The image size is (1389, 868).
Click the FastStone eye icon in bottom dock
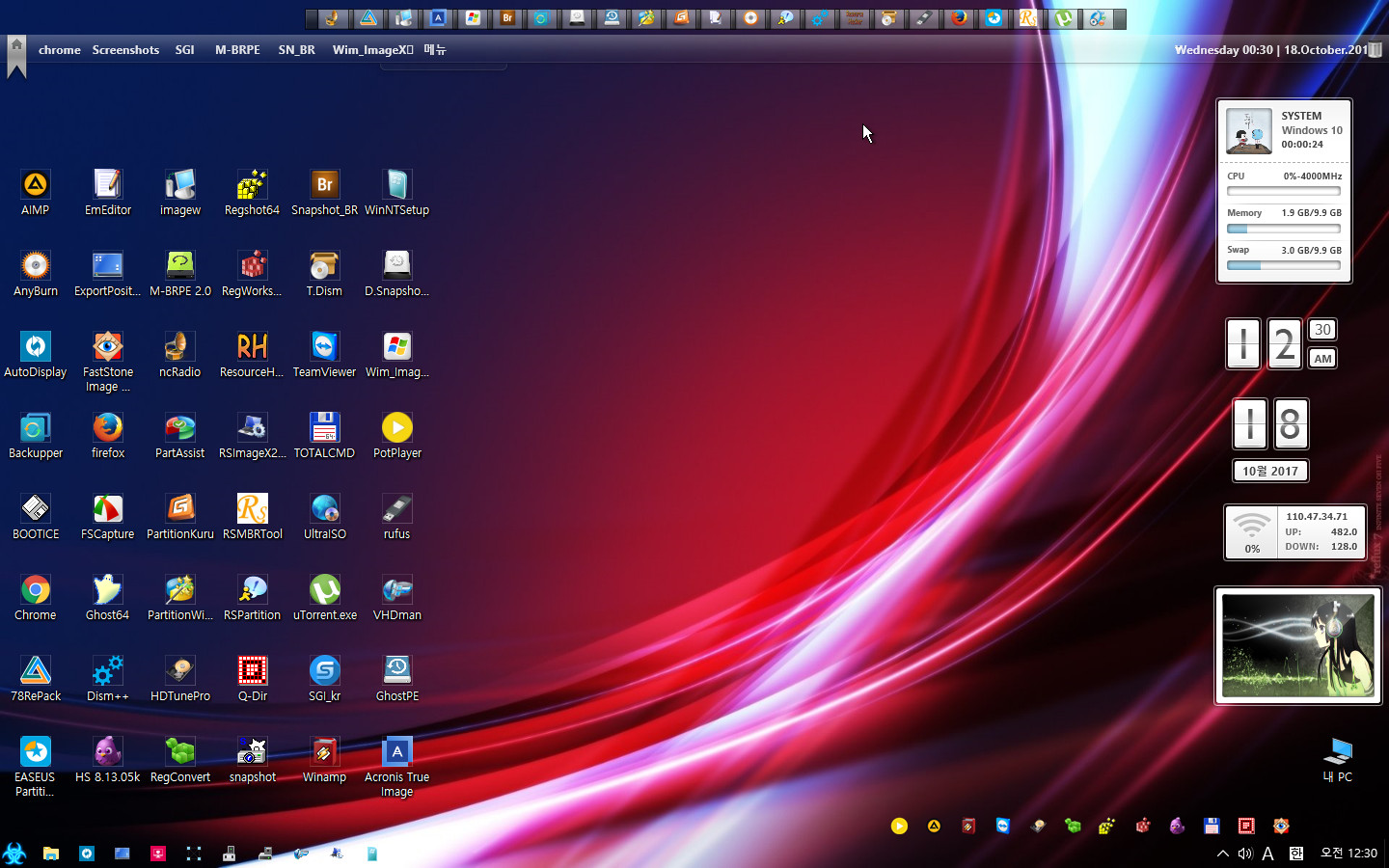tap(1281, 826)
